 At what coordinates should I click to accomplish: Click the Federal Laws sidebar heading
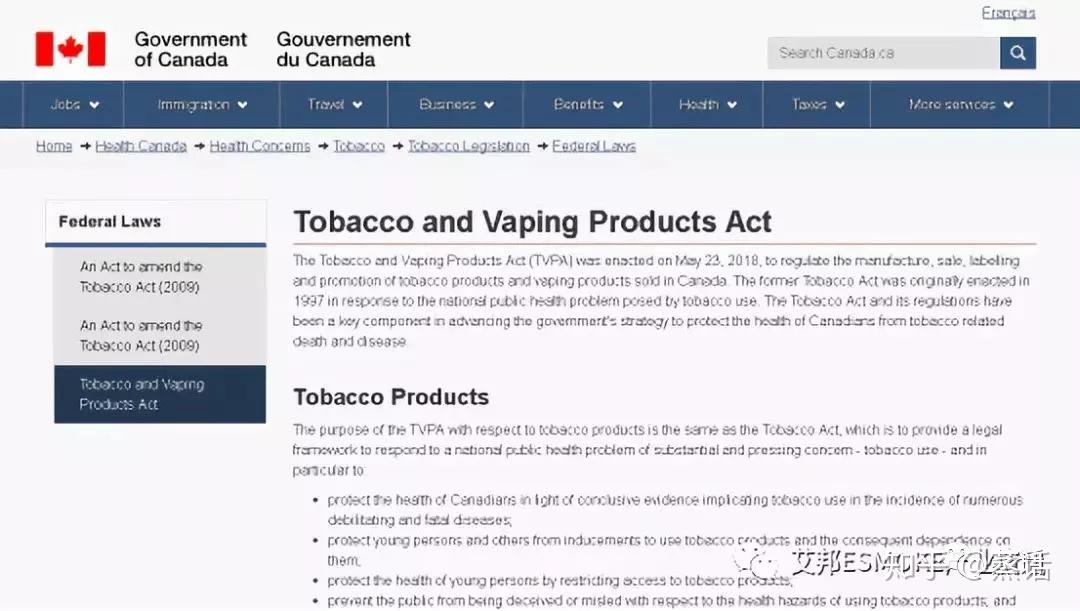coord(110,222)
